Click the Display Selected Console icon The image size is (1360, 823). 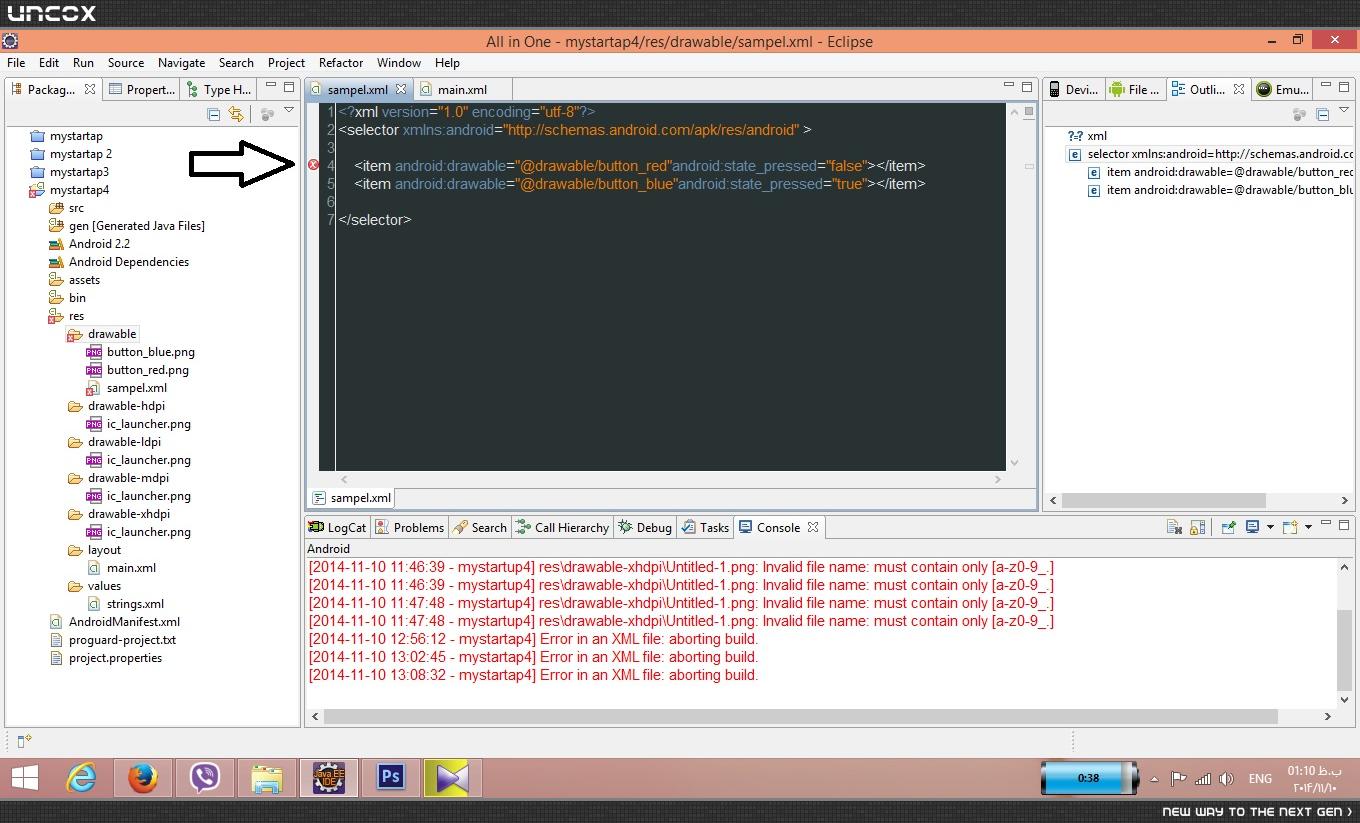coord(1251,527)
